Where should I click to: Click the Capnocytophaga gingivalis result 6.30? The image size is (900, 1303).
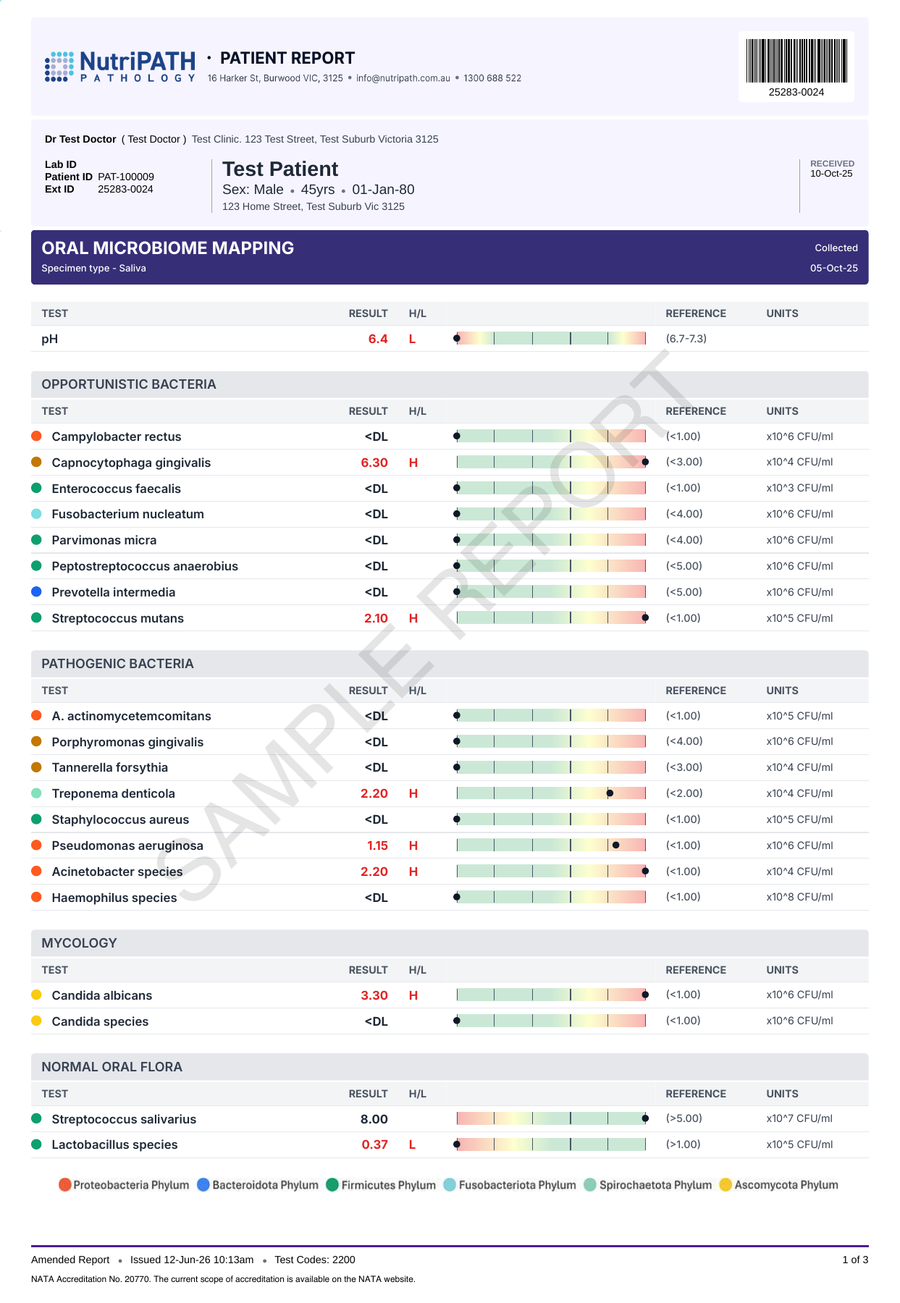pos(374,463)
